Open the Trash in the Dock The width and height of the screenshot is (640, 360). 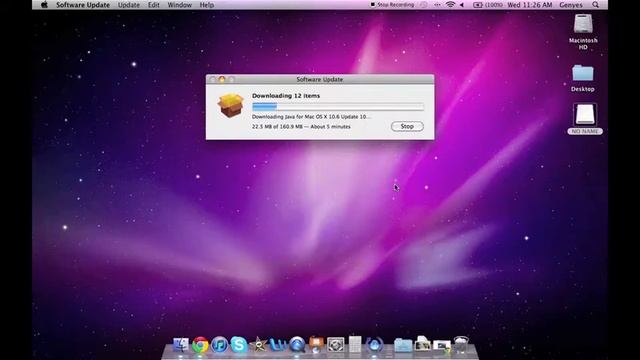point(461,345)
